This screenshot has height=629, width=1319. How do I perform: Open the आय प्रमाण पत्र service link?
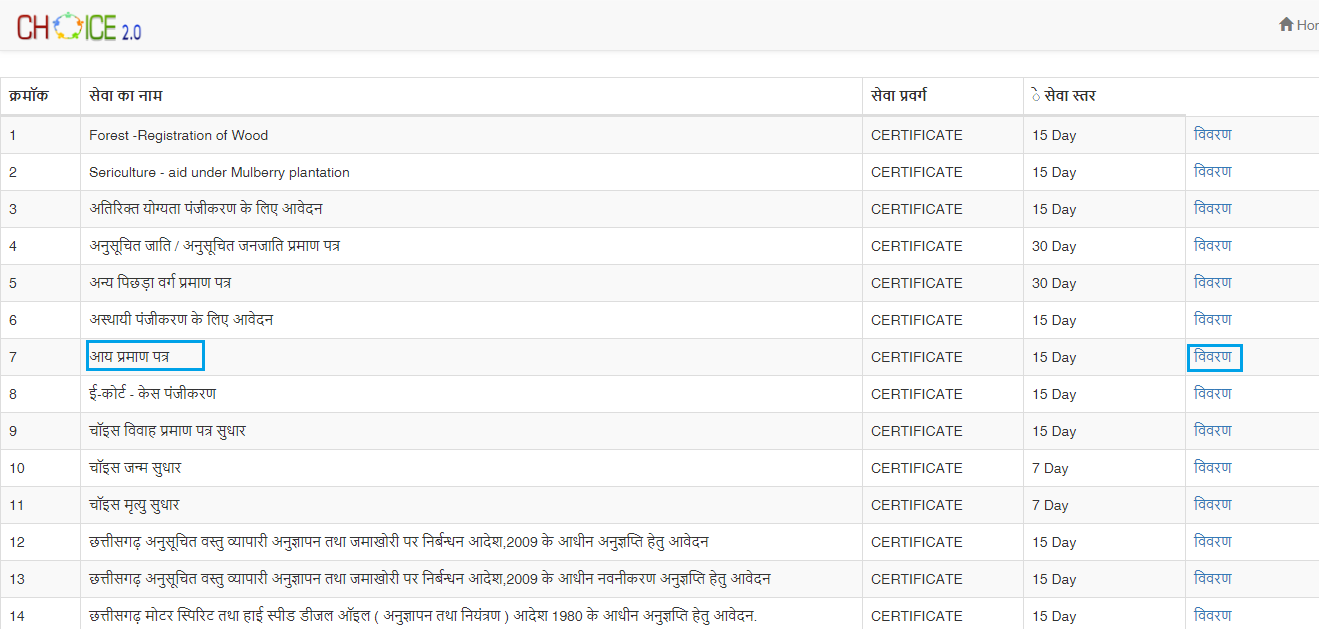tap(143, 356)
